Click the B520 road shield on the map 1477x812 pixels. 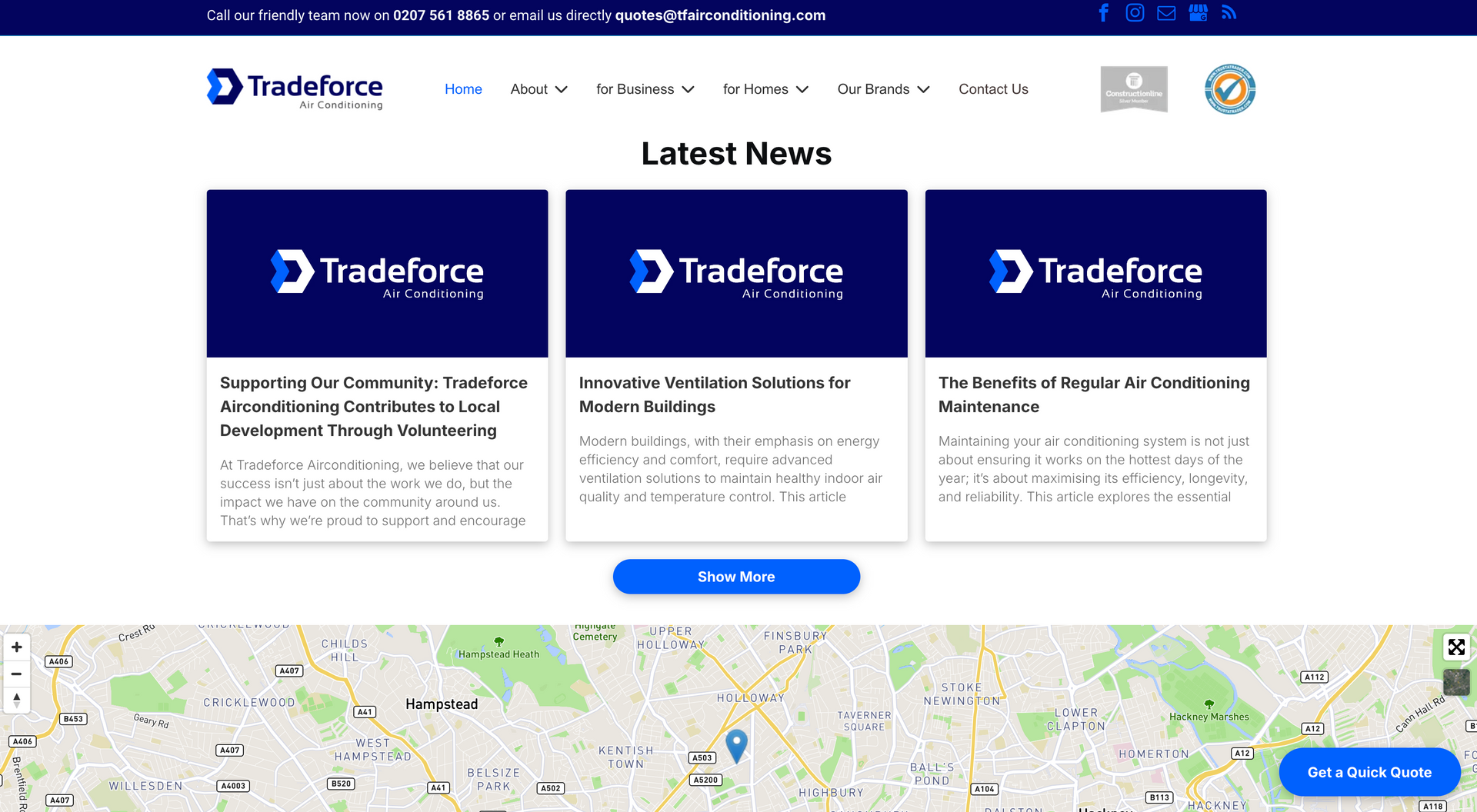341,784
